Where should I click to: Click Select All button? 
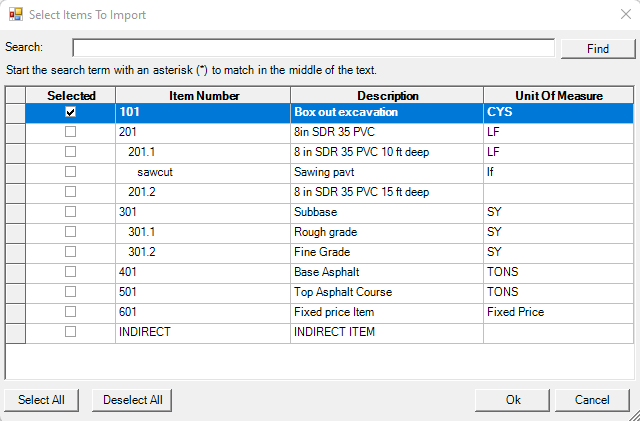[x=41, y=400]
